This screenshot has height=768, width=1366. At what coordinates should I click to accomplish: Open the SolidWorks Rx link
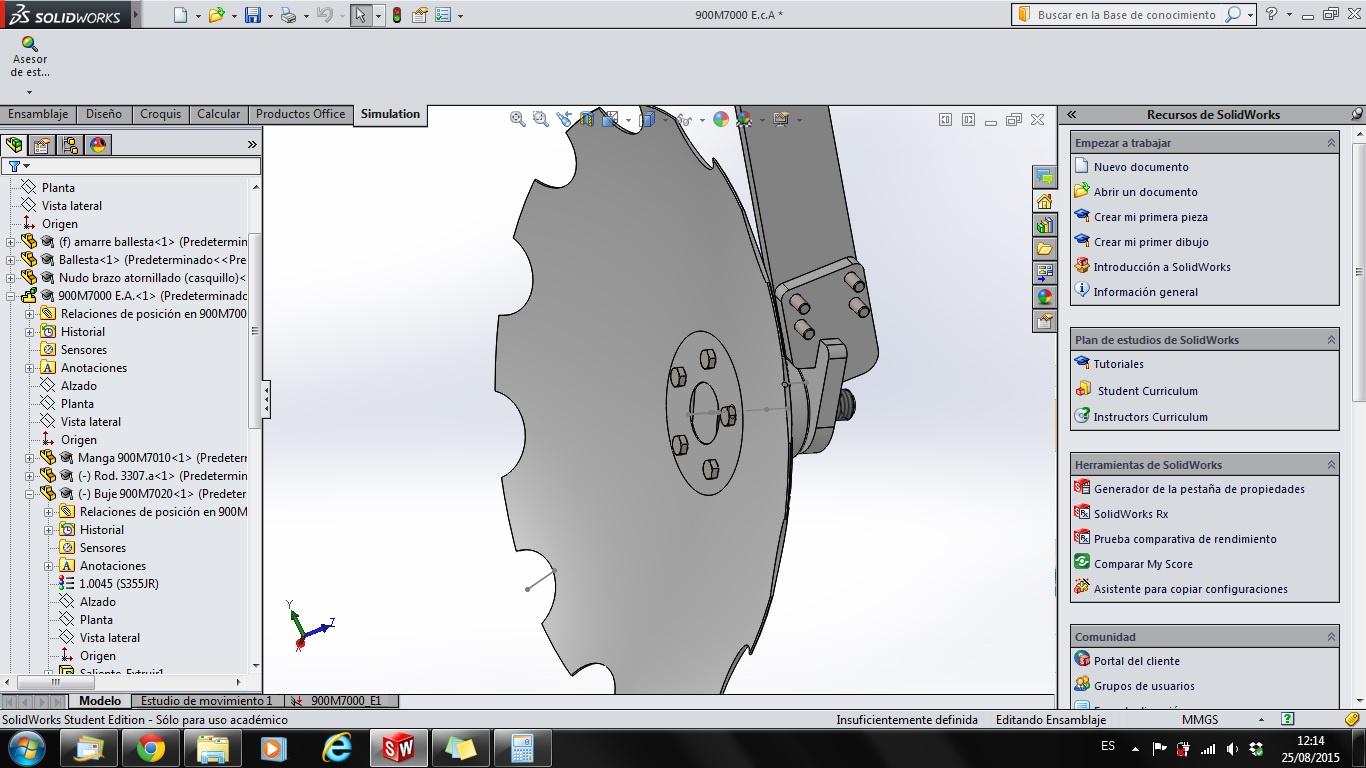1131,514
